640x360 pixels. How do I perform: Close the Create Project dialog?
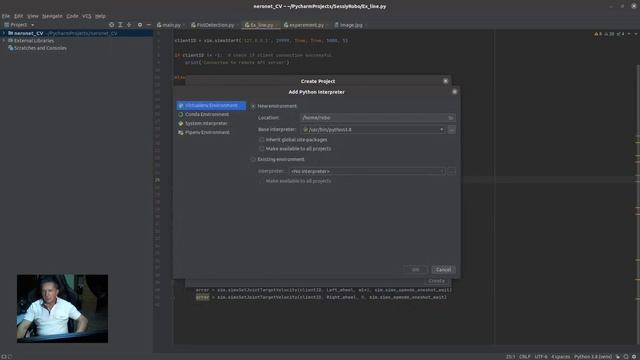(445, 81)
